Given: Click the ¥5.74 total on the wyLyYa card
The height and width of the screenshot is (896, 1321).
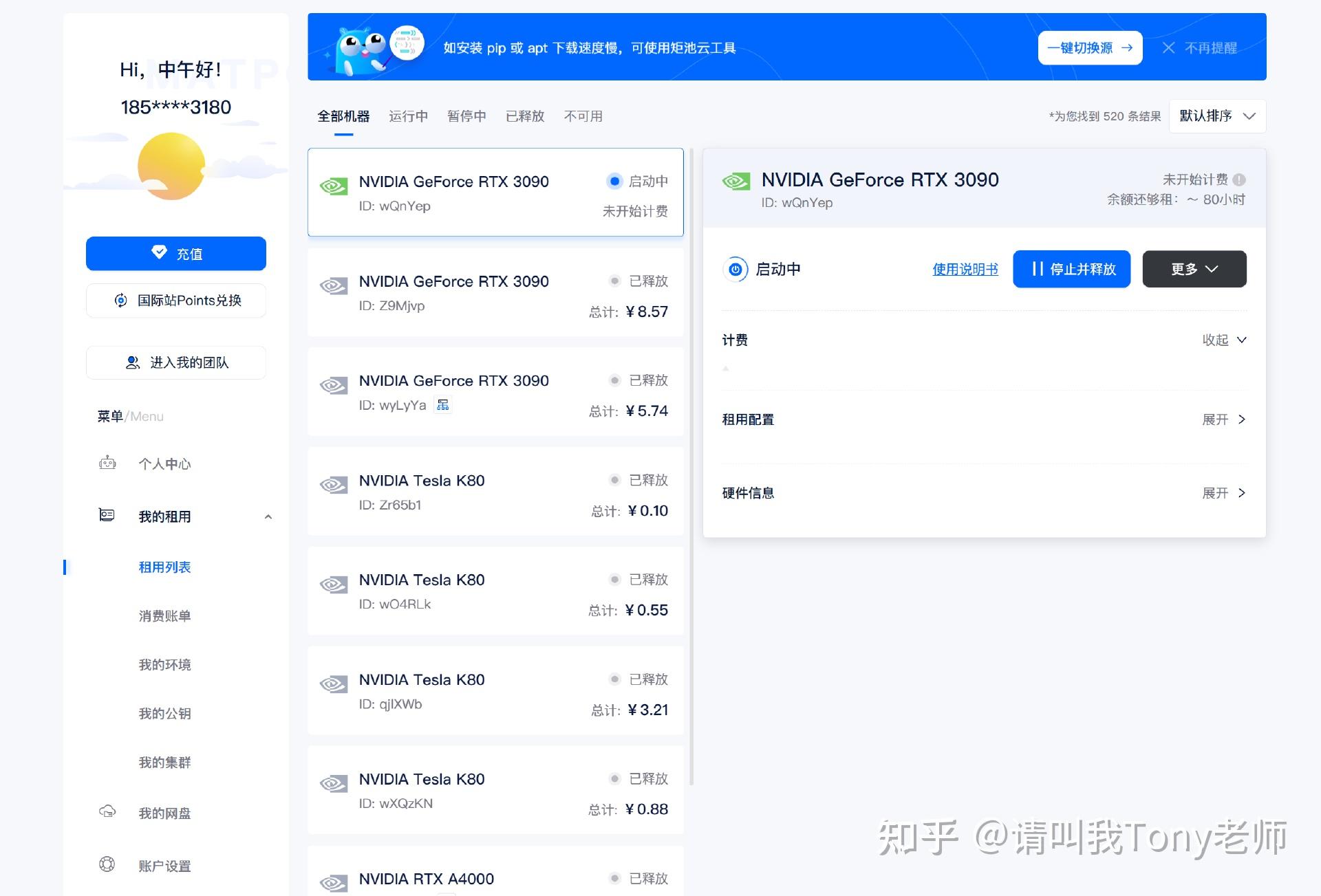Looking at the screenshot, I should (x=647, y=411).
